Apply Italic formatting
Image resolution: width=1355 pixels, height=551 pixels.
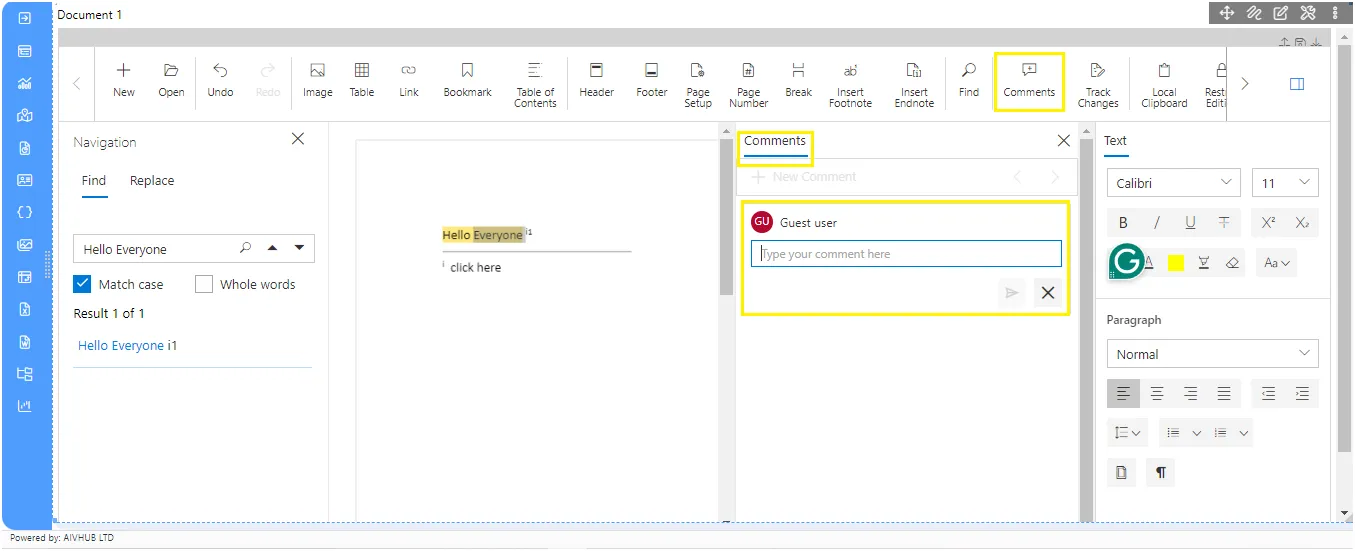[x=1157, y=223]
